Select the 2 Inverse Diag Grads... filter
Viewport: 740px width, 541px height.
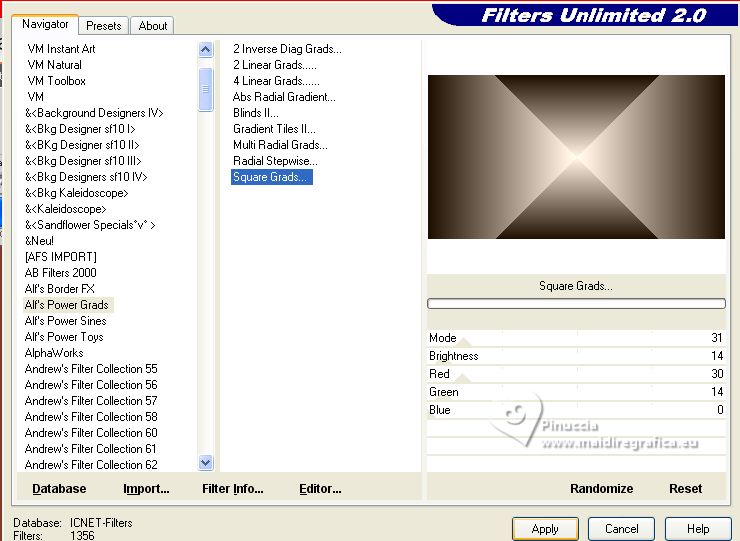point(287,49)
